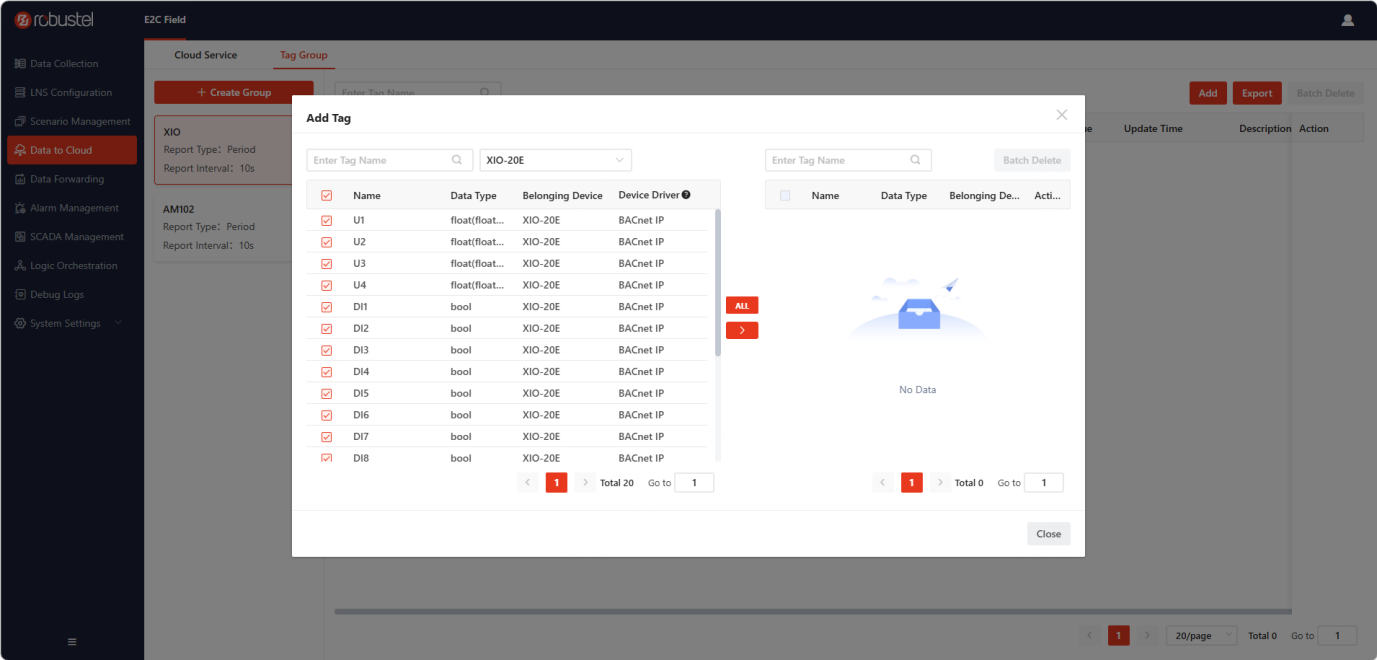Open the 20/page pagination dropdown
The image size is (1377, 660).
[x=1202, y=636]
